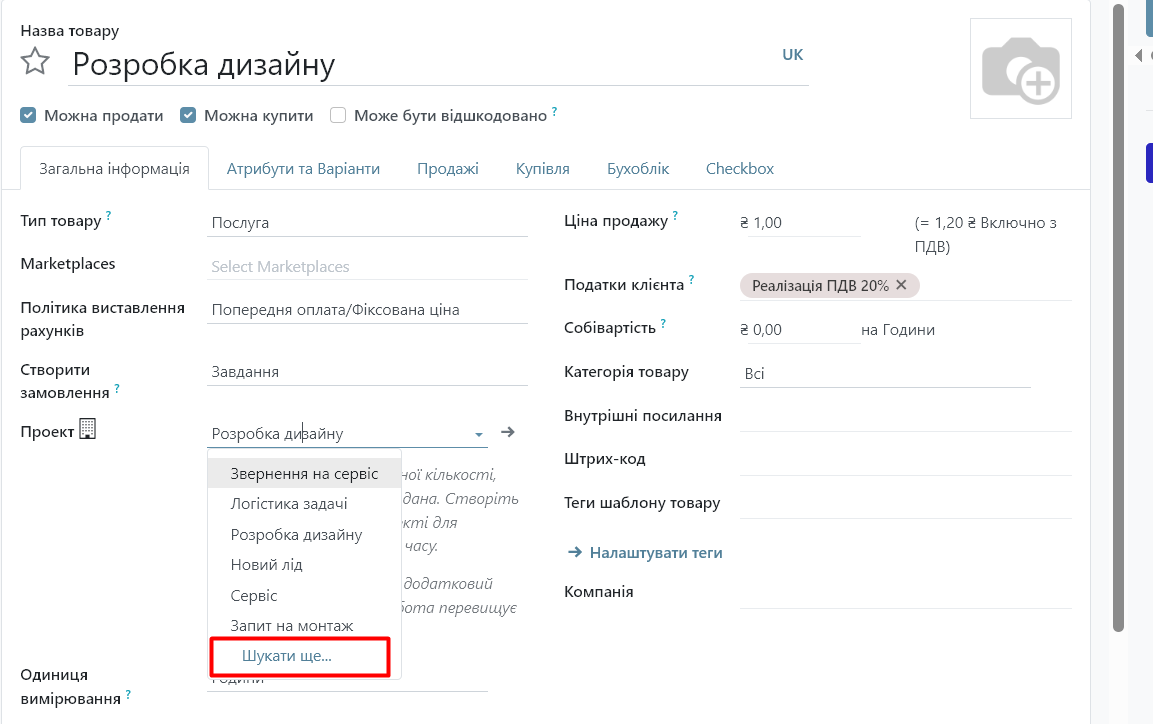
Task: Enable Може бути відшкодовано checkbox
Action: pyautogui.click(x=338, y=115)
